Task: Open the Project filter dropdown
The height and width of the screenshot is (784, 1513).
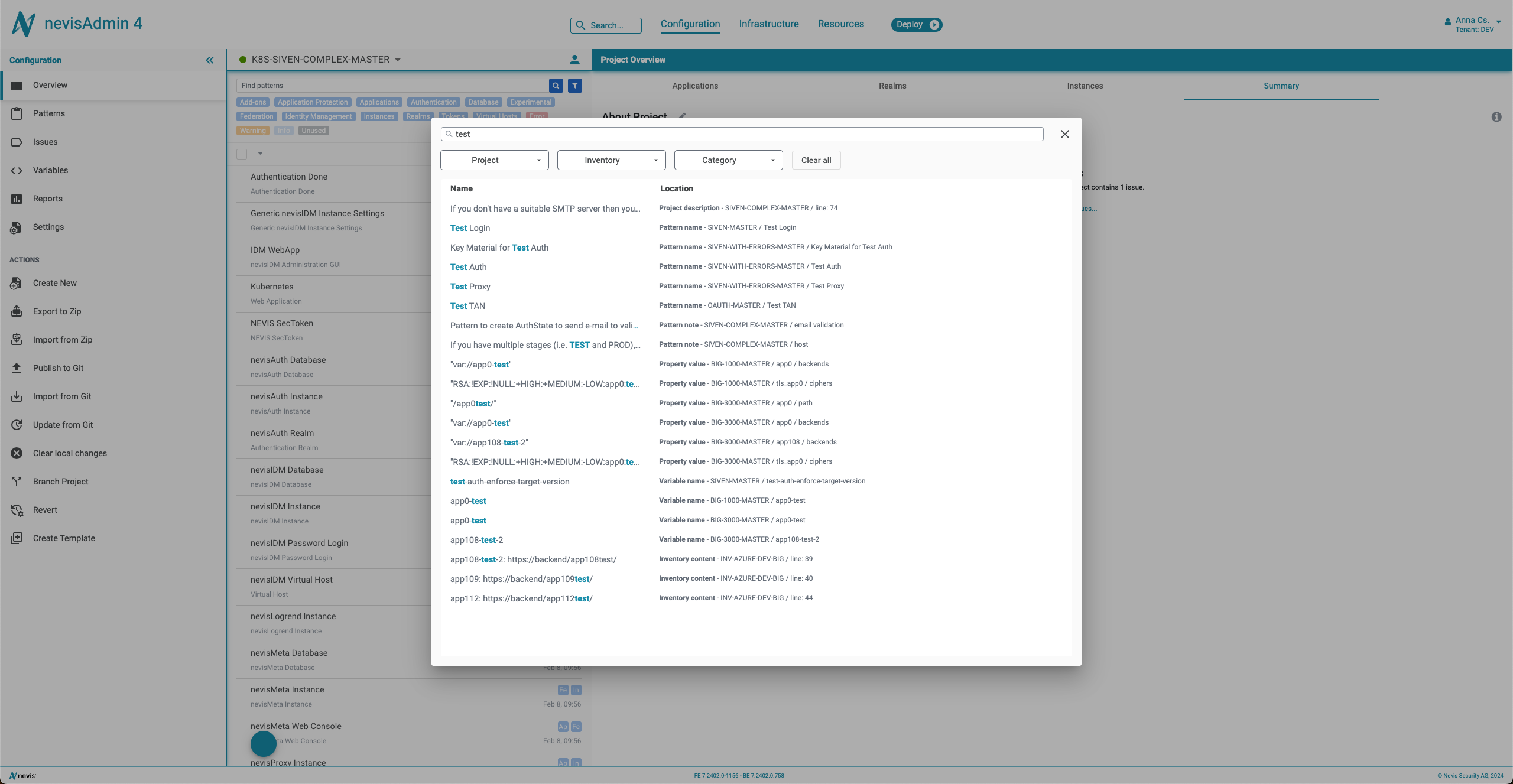Action: pos(495,160)
